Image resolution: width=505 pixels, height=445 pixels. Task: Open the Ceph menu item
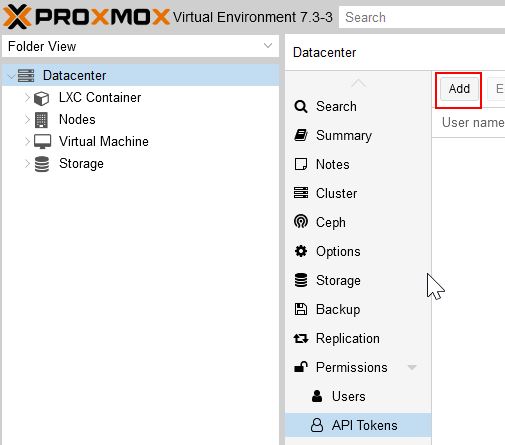[x=358, y=222]
